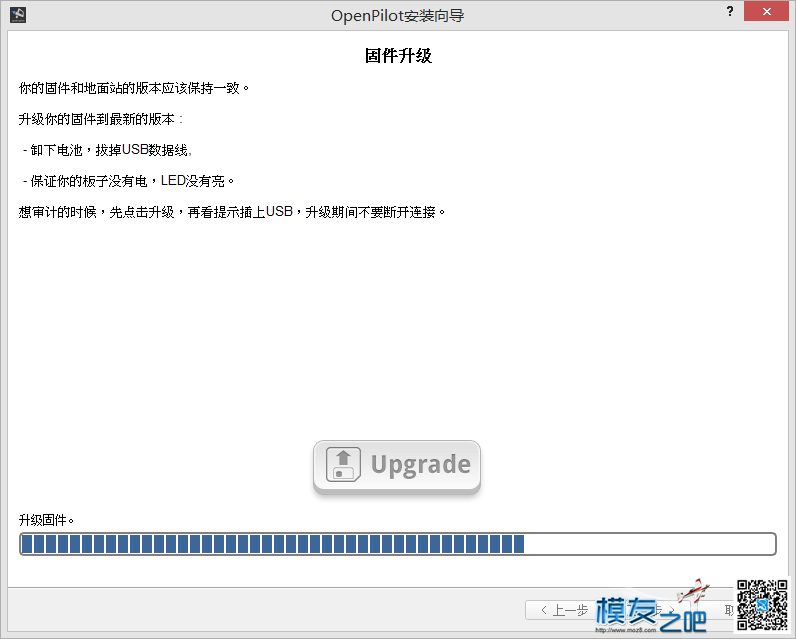
Task: Open the help question mark in title bar
Action: click(x=729, y=11)
